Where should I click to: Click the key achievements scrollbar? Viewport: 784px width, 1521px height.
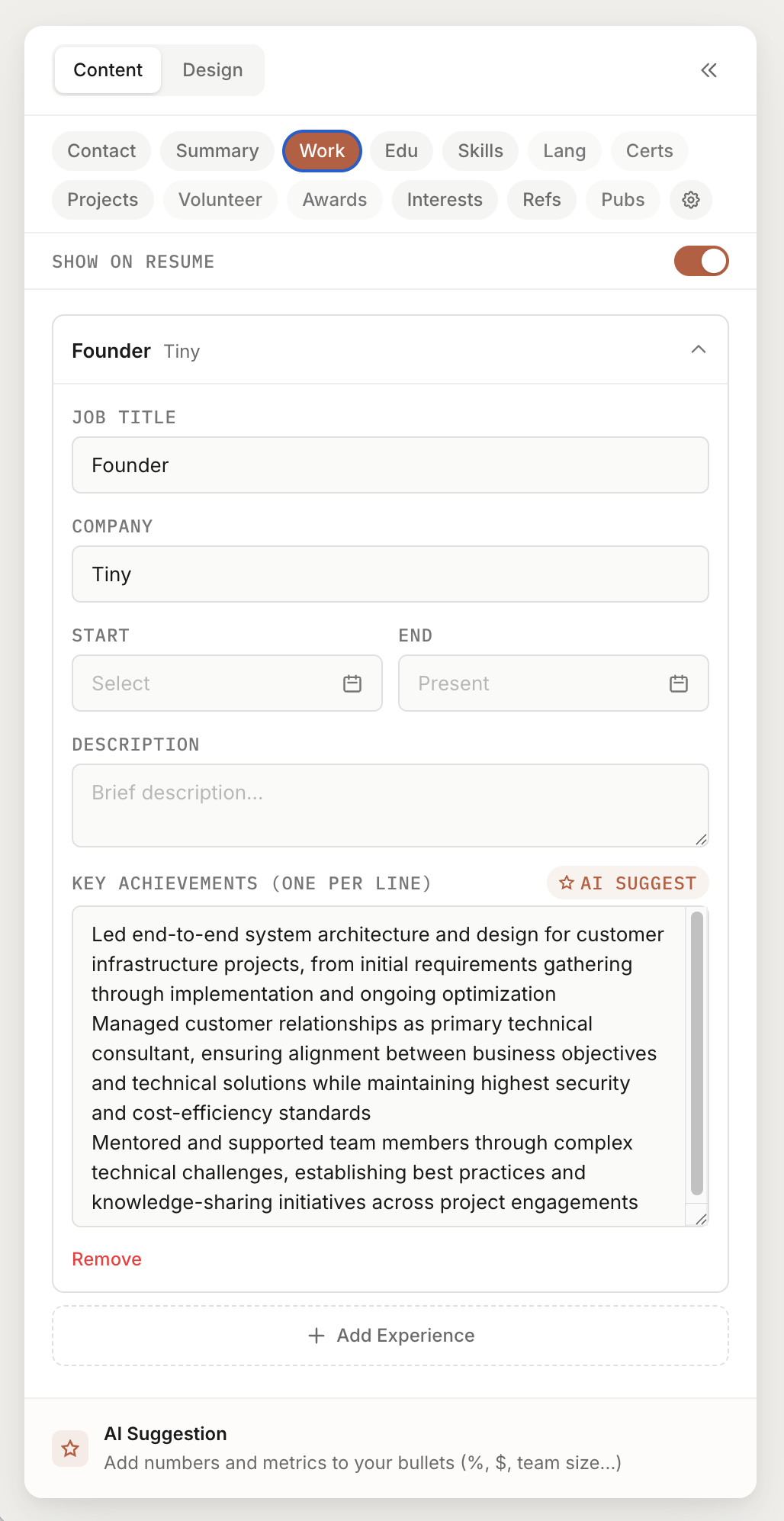point(697,1053)
